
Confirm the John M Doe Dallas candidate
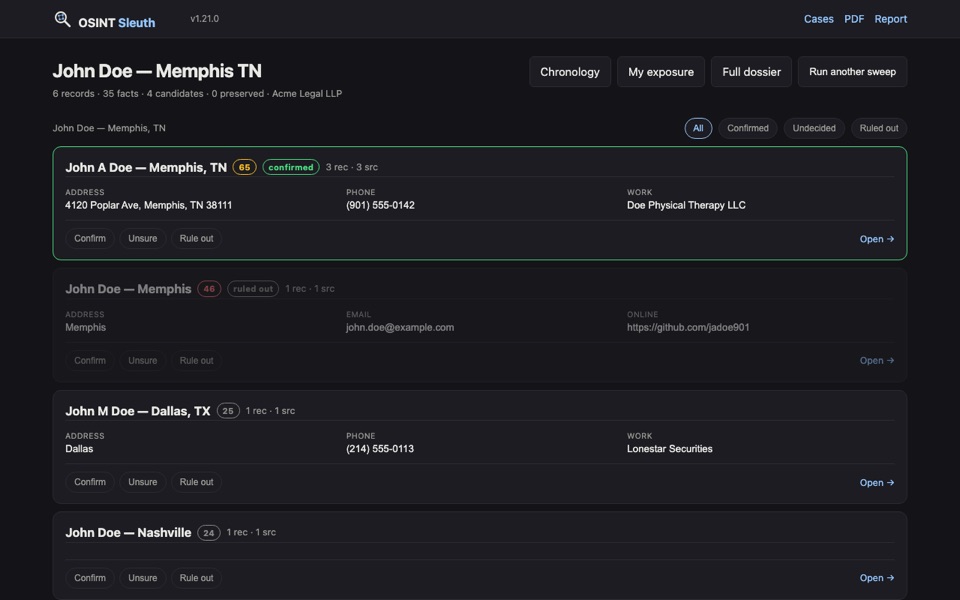click(x=90, y=482)
